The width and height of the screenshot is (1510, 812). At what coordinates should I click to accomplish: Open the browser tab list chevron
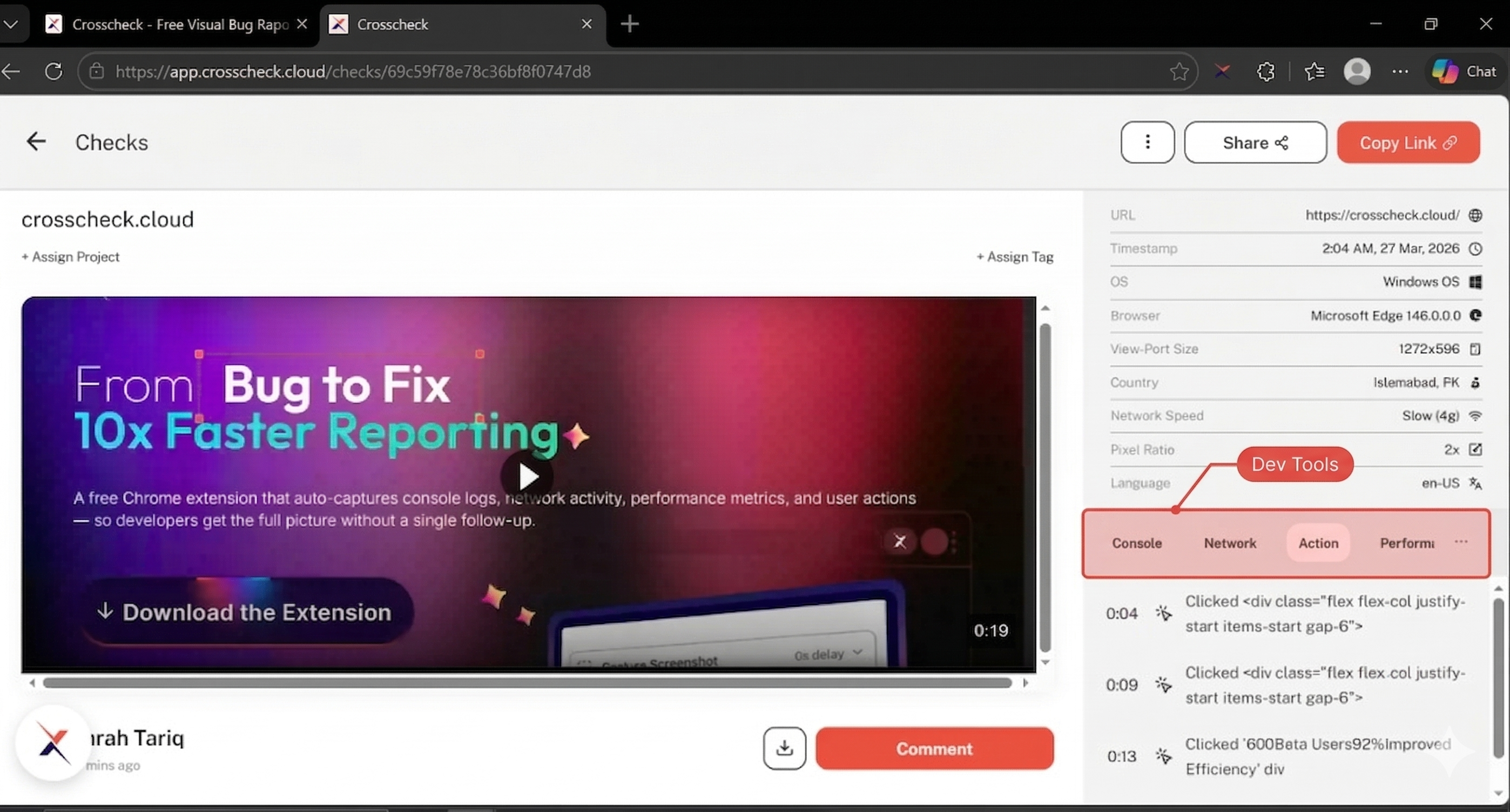[11, 24]
